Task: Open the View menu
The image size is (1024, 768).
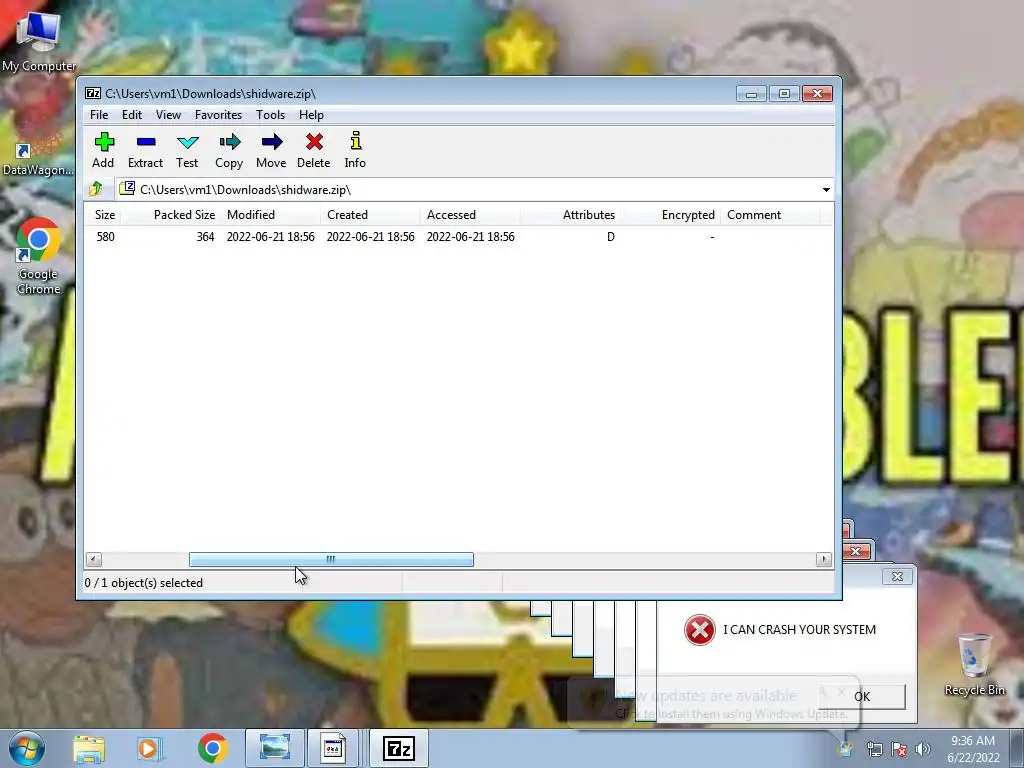Action: (168, 115)
